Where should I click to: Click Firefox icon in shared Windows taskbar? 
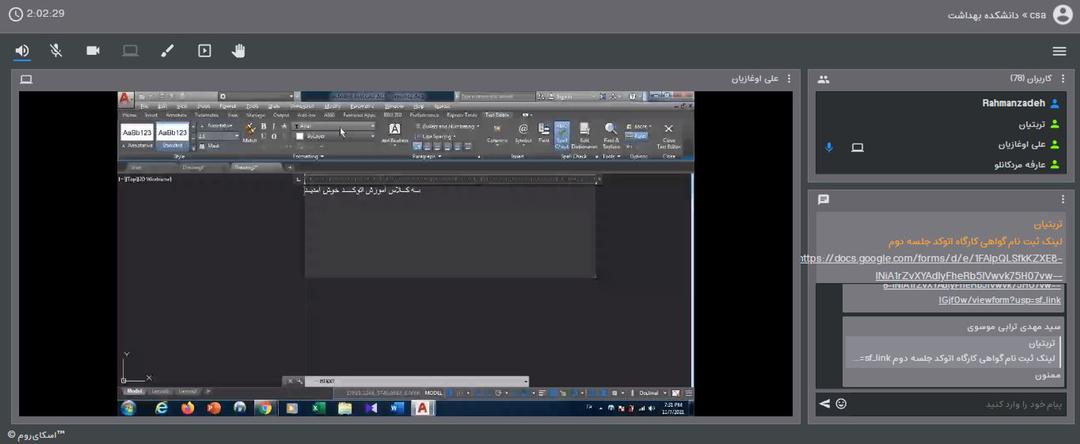(188, 408)
